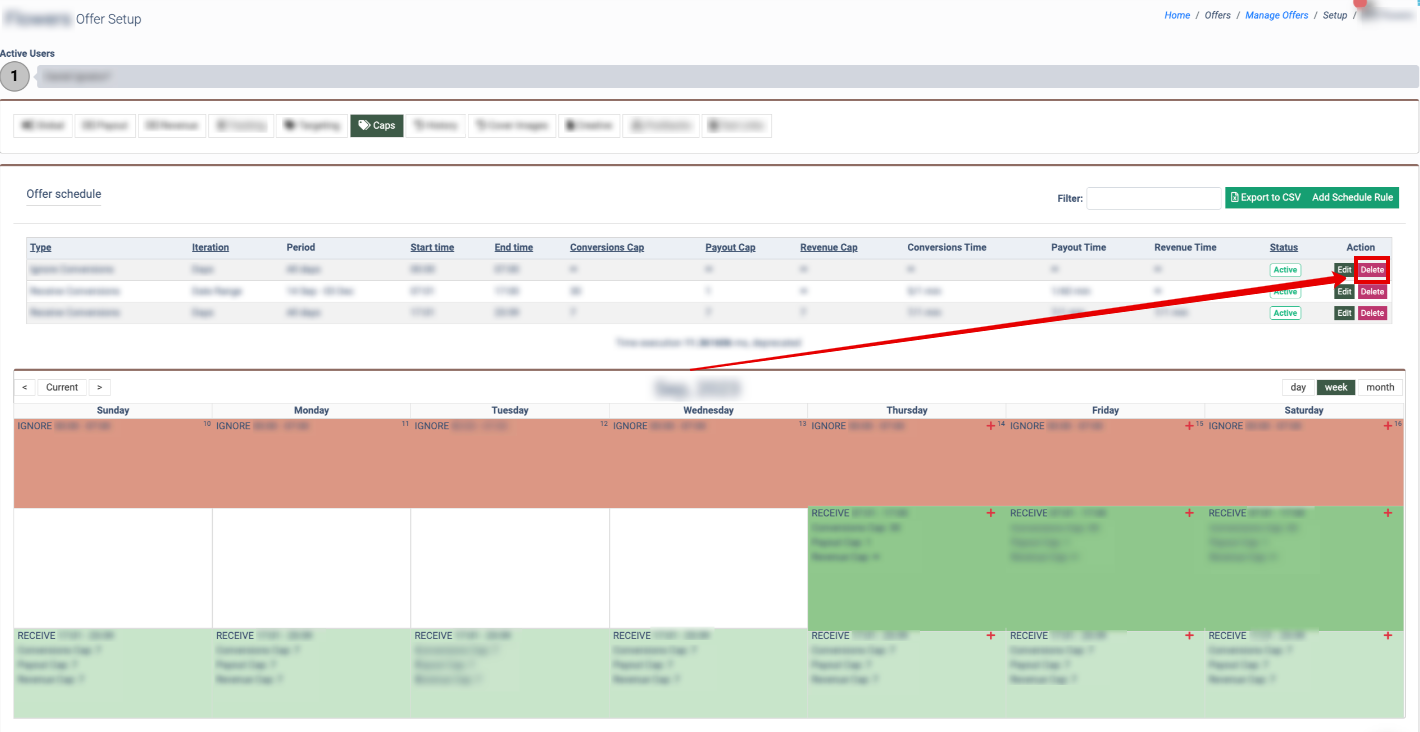Screen dimensions: 1420x732
Task: Click the Add Schedule Rule button
Action: (x=1352, y=198)
